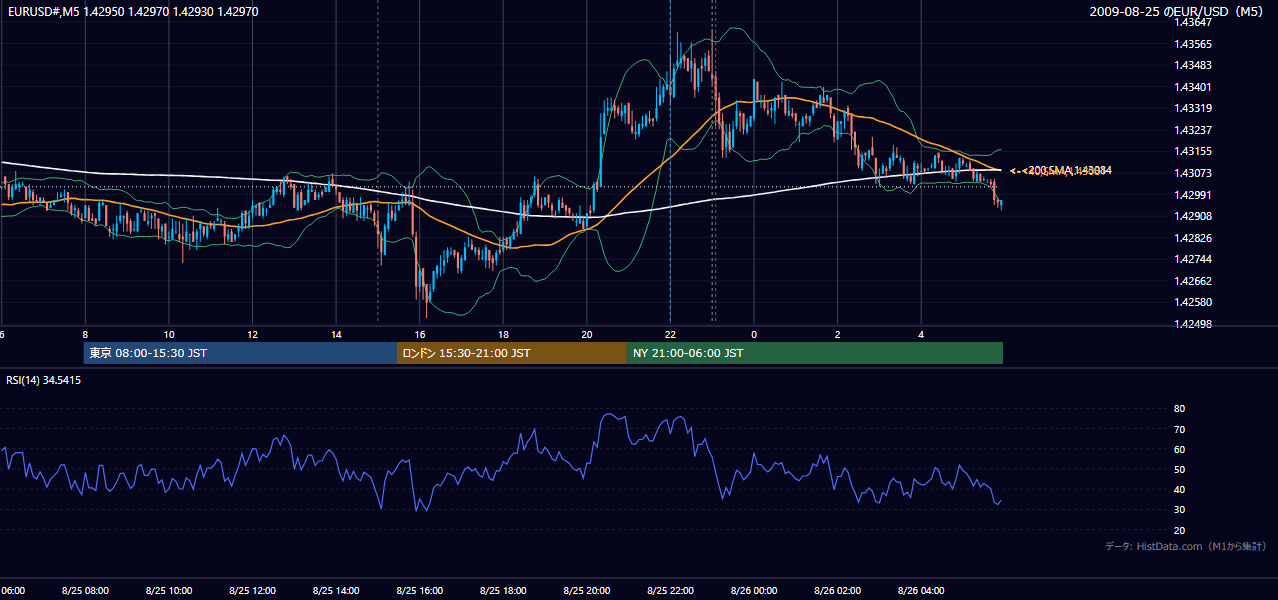Click price axis label 1.43319

tap(1193, 108)
